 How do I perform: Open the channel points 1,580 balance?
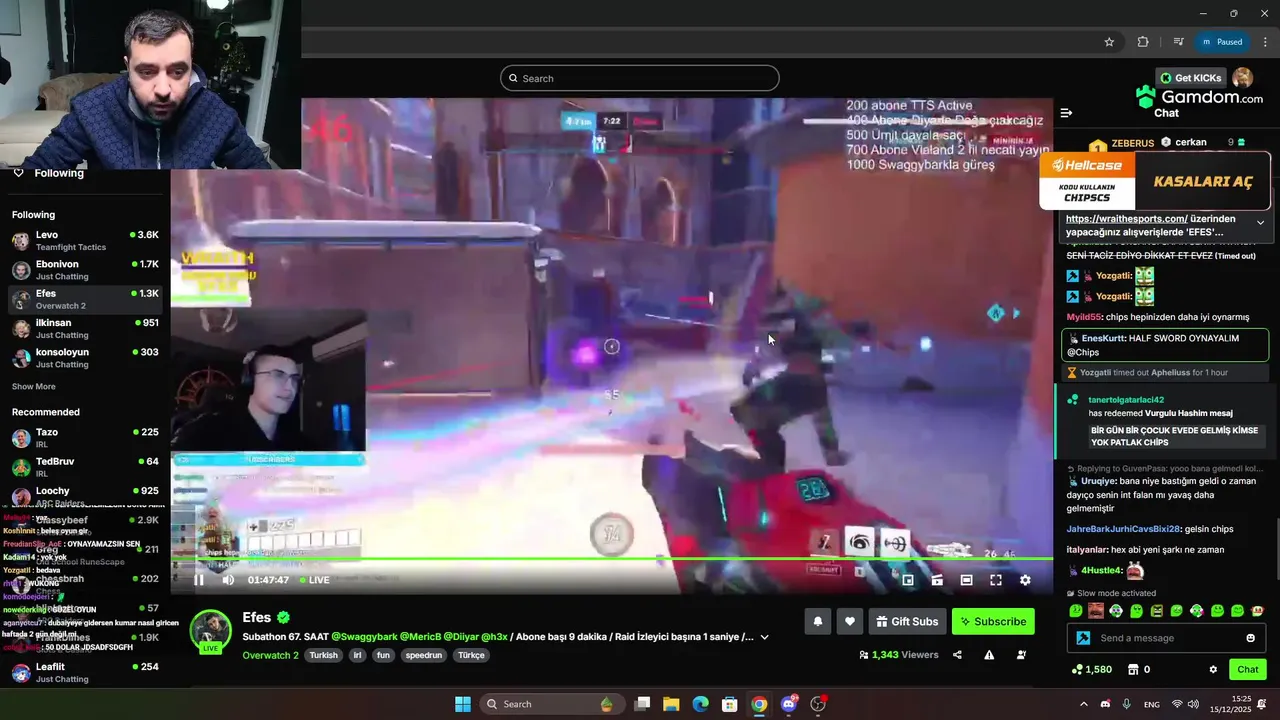pyautogui.click(x=1092, y=670)
